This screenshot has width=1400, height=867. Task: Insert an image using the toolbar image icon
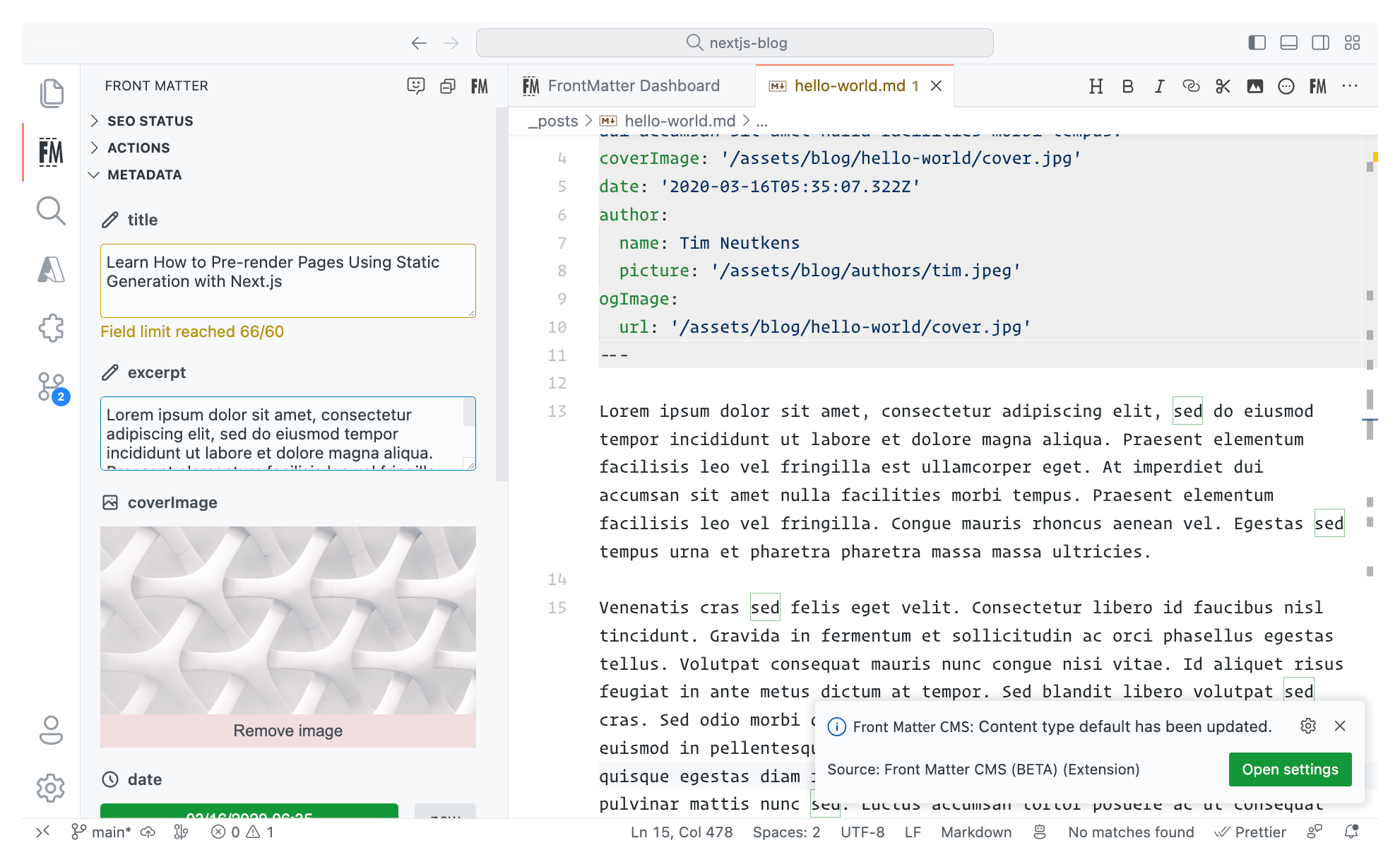click(x=1254, y=86)
